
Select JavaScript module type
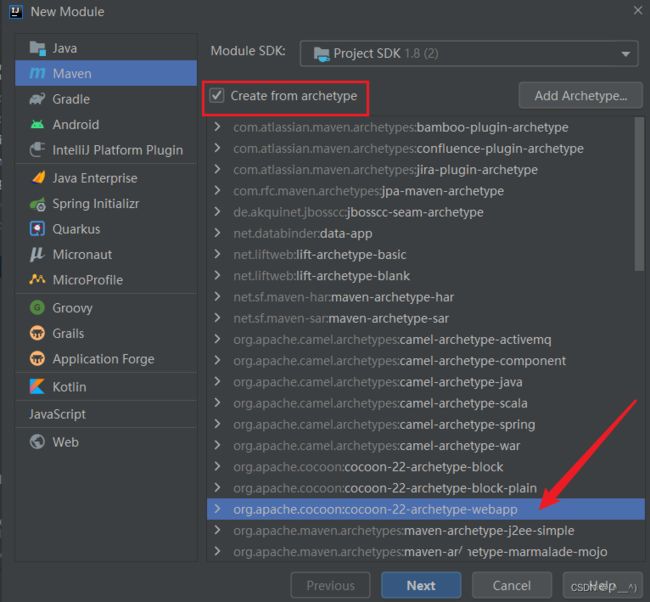[106, 414]
